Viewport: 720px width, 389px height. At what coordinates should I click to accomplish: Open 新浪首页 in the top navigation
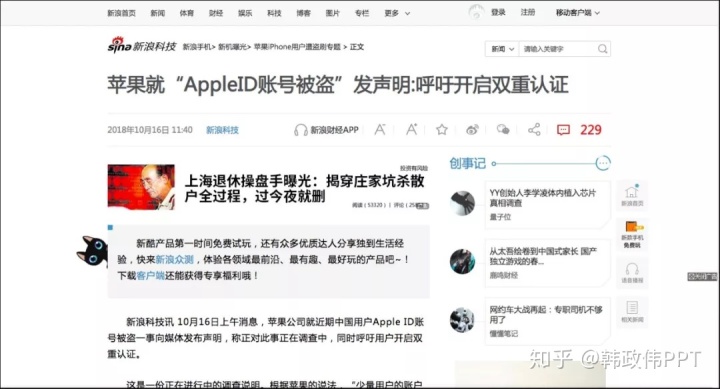point(121,13)
